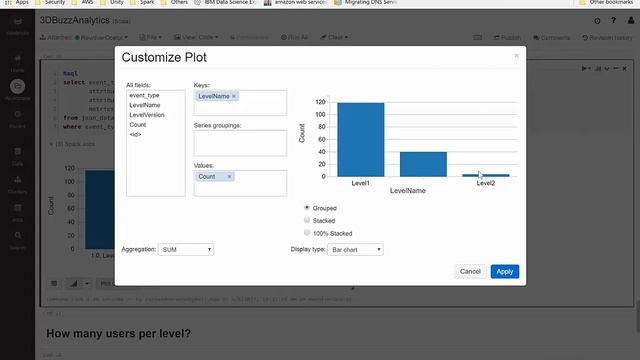The height and width of the screenshot is (360, 640).
Task: Click the clock icon in top header
Action: pyautogui.click(x=597, y=21)
